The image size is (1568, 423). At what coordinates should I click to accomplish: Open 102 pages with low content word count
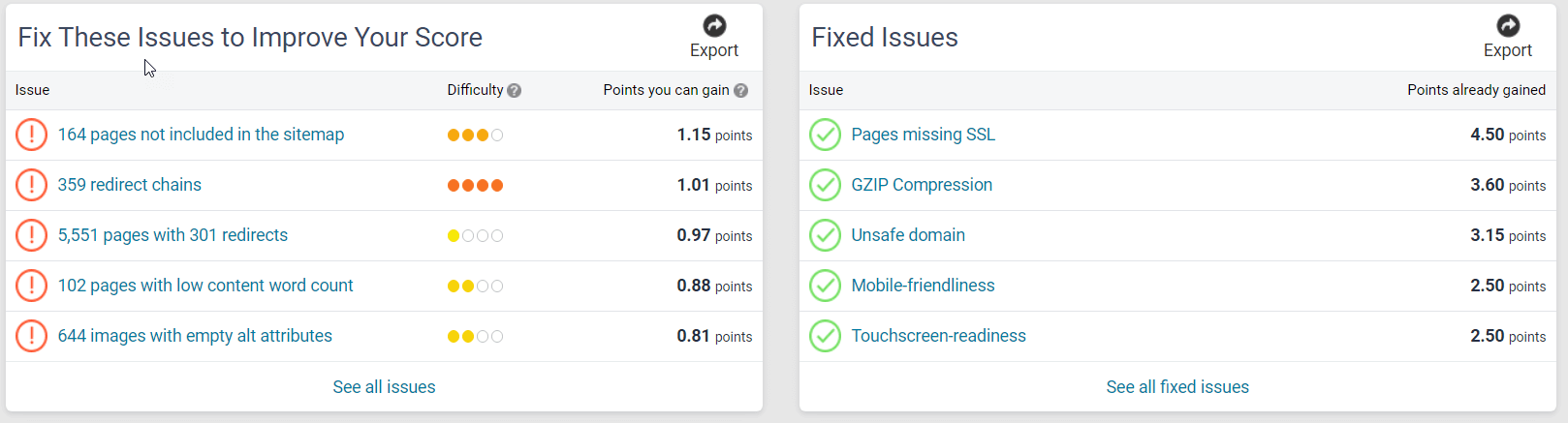(x=205, y=286)
